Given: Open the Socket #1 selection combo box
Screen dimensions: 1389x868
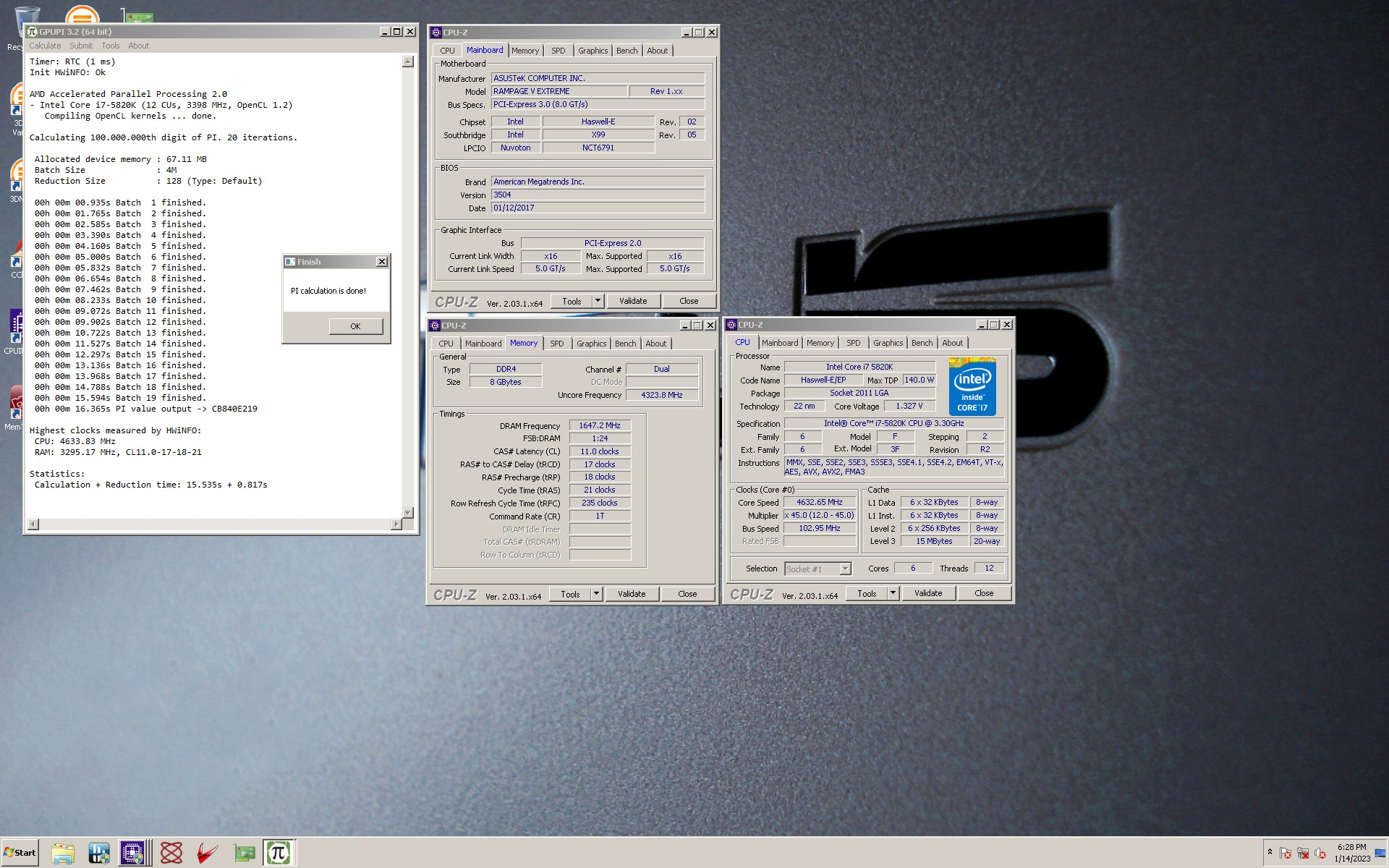Looking at the screenshot, I should (817, 569).
